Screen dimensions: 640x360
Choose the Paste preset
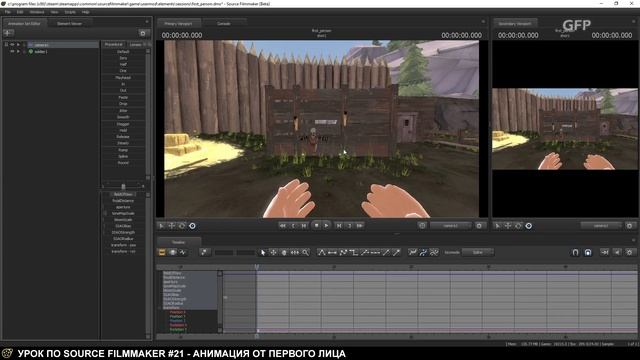pos(123,98)
